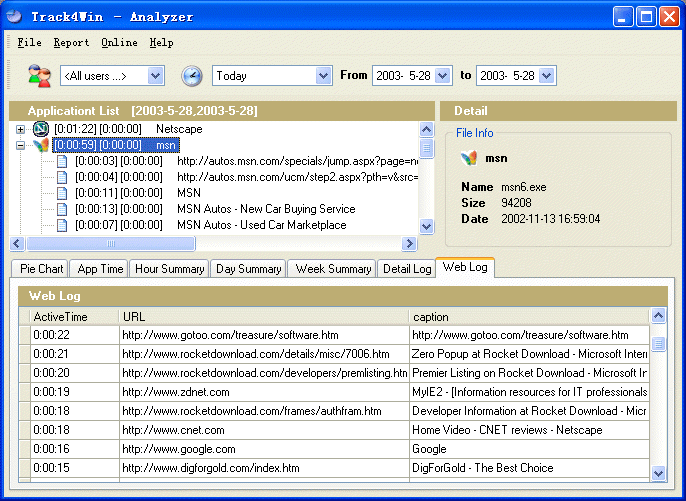Click Web Log scroll down arrow
This screenshot has height=501, width=686.
[x=658, y=473]
